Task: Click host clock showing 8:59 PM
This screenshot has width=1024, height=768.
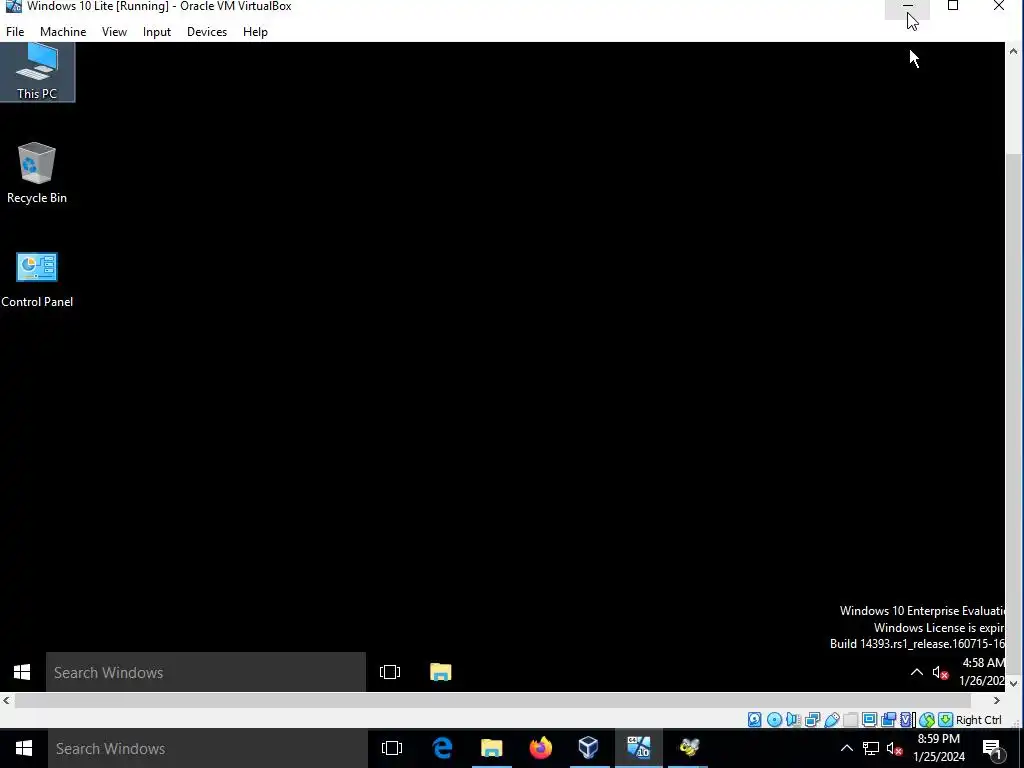Action: click(x=939, y=748)
